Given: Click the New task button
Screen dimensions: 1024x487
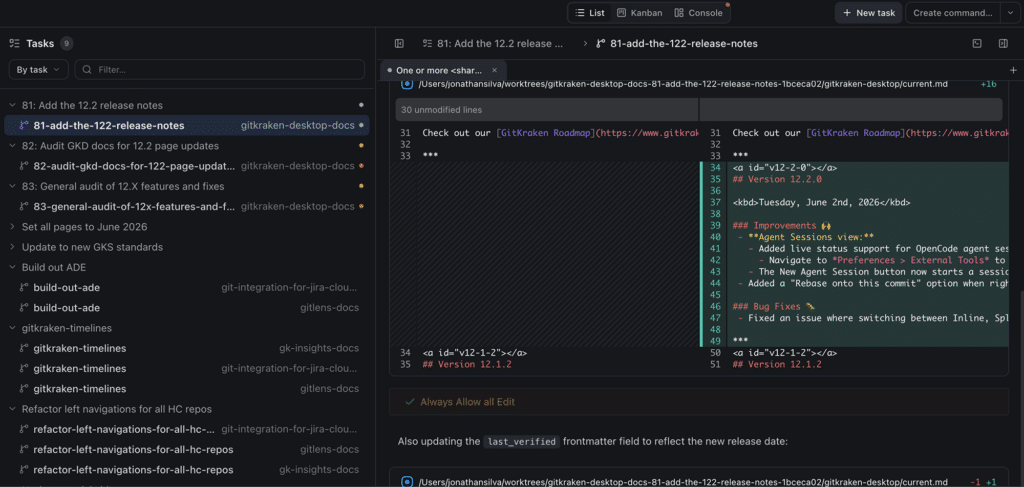Looking at the screenshot, I should pyautogui.click(x=869, y=12).
